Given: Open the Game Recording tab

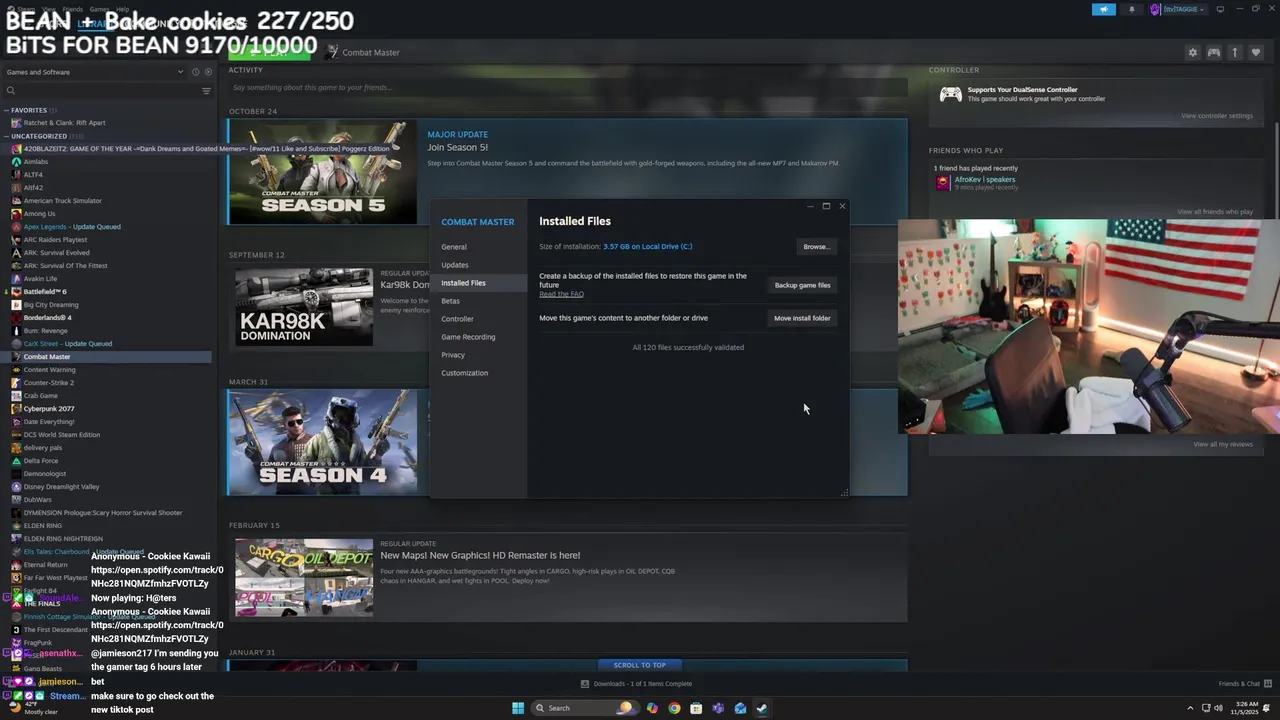Looking at the screenshot, I should click(x=468, y=337).
